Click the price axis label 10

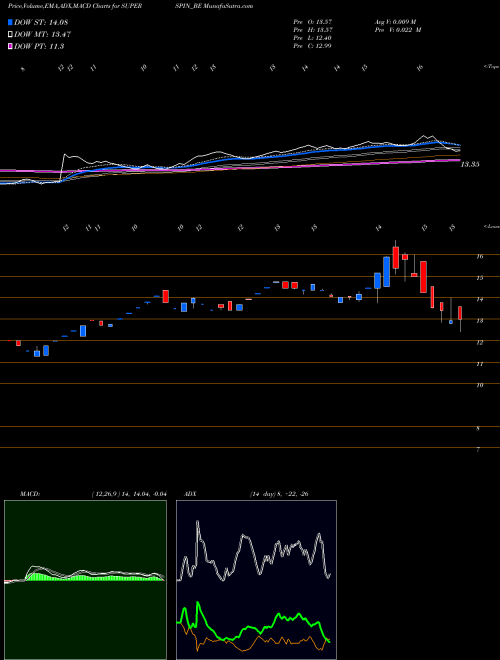pos(479,385)
